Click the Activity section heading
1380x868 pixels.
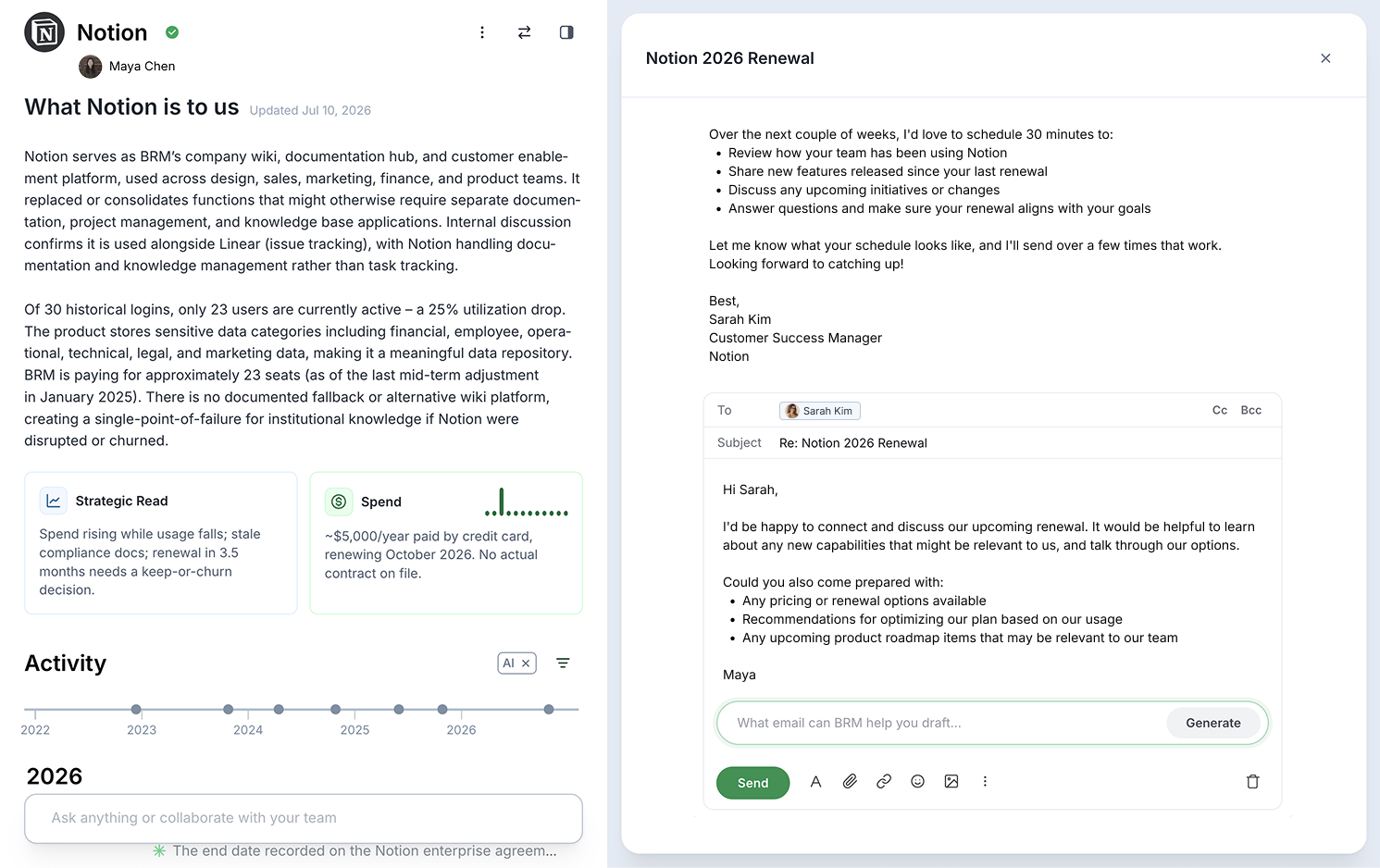click(x=66, y=663)
